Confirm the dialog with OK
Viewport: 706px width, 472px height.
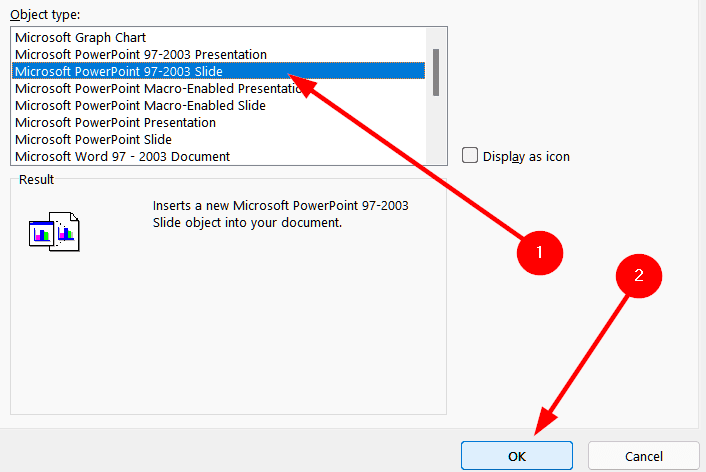516,456
